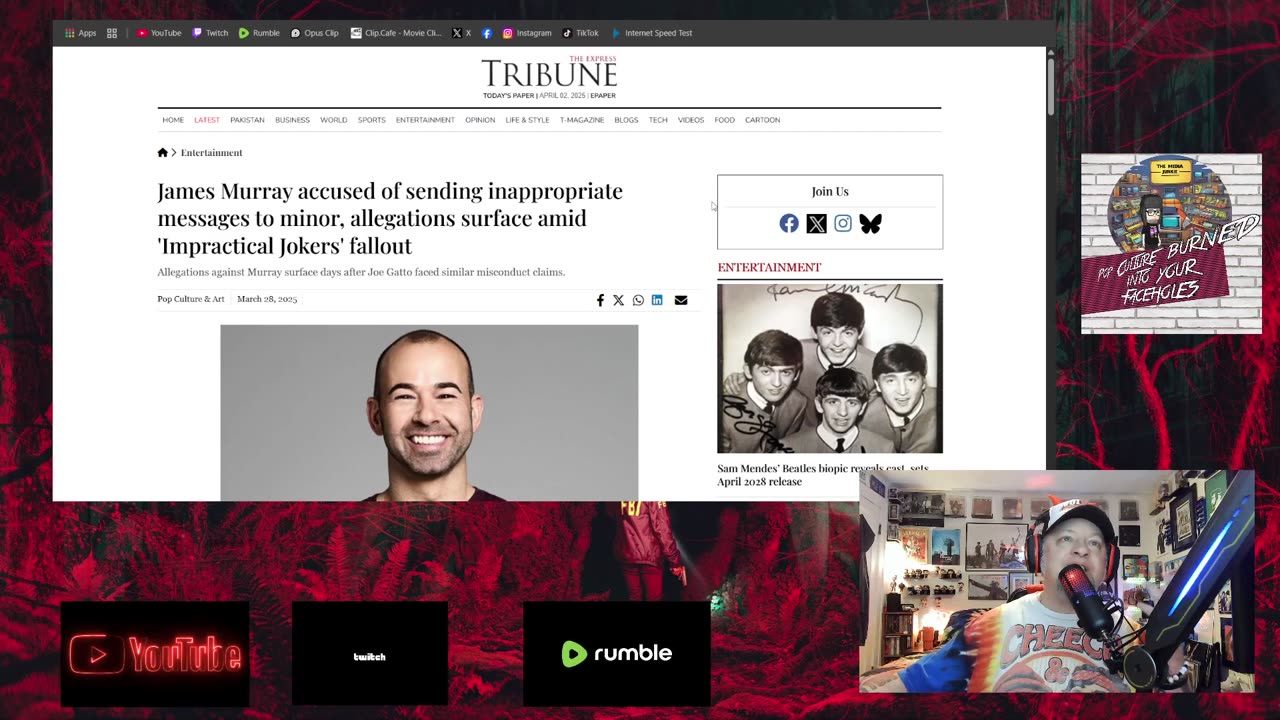The width and height of the screenshot is (1280, 720).
Task: Click the twitch logo overlay panel
Action: pyautogui.click(x=370, y=655)
